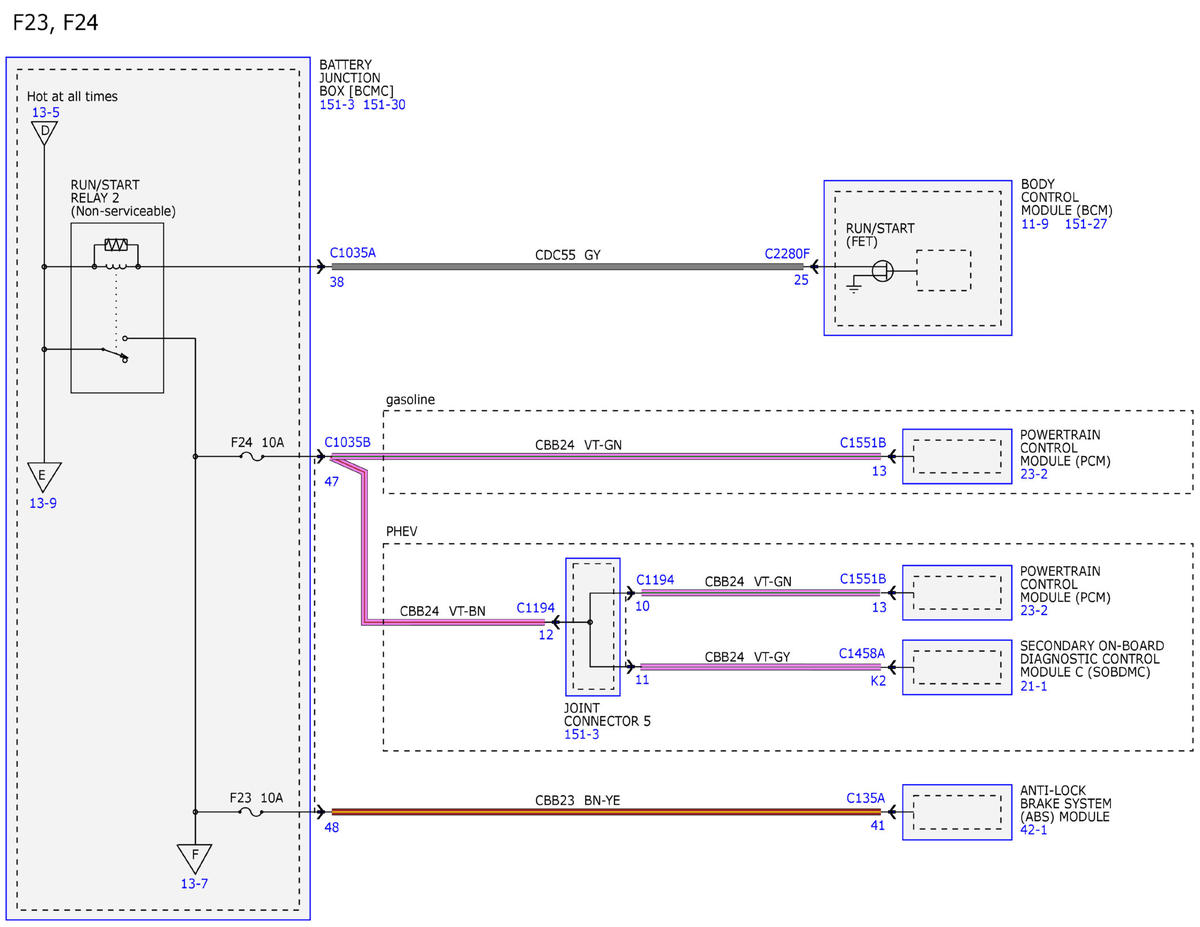
Task: Follow the 42-1 ABS module link
Action: tap(1034, 830)
